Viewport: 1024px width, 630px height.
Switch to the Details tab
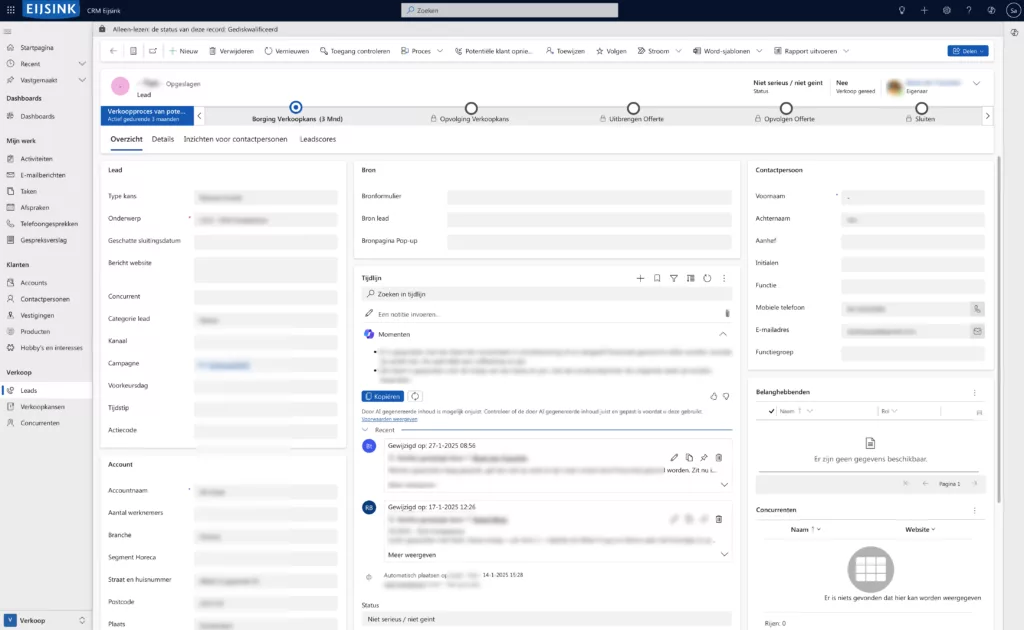point(163,139)
